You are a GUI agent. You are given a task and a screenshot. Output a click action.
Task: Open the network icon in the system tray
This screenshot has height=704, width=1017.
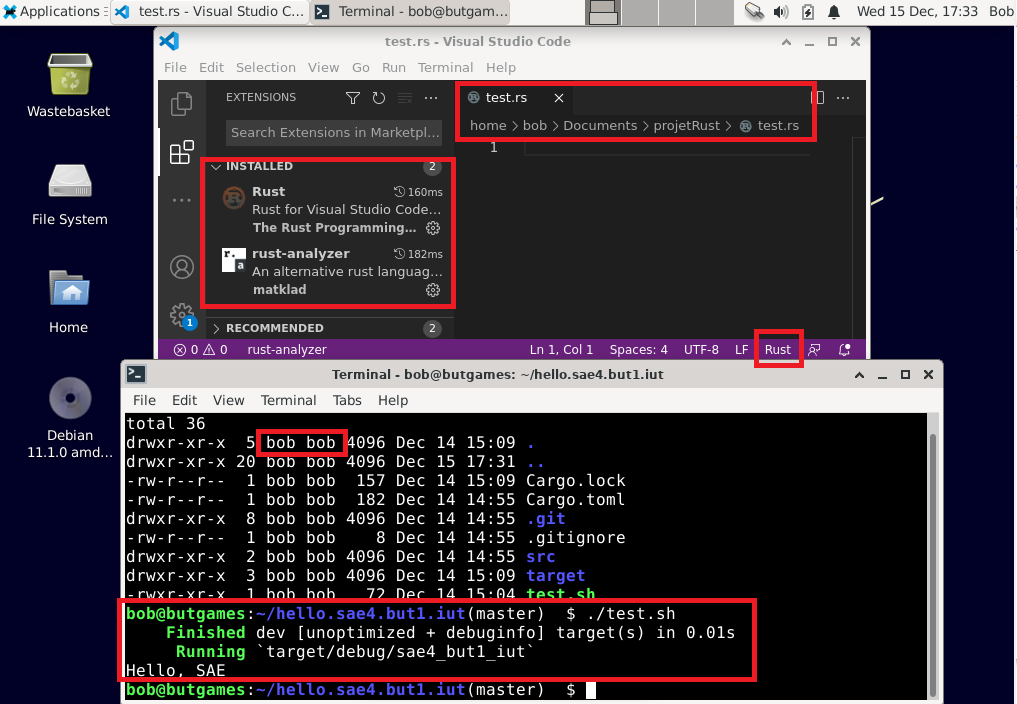754,11
